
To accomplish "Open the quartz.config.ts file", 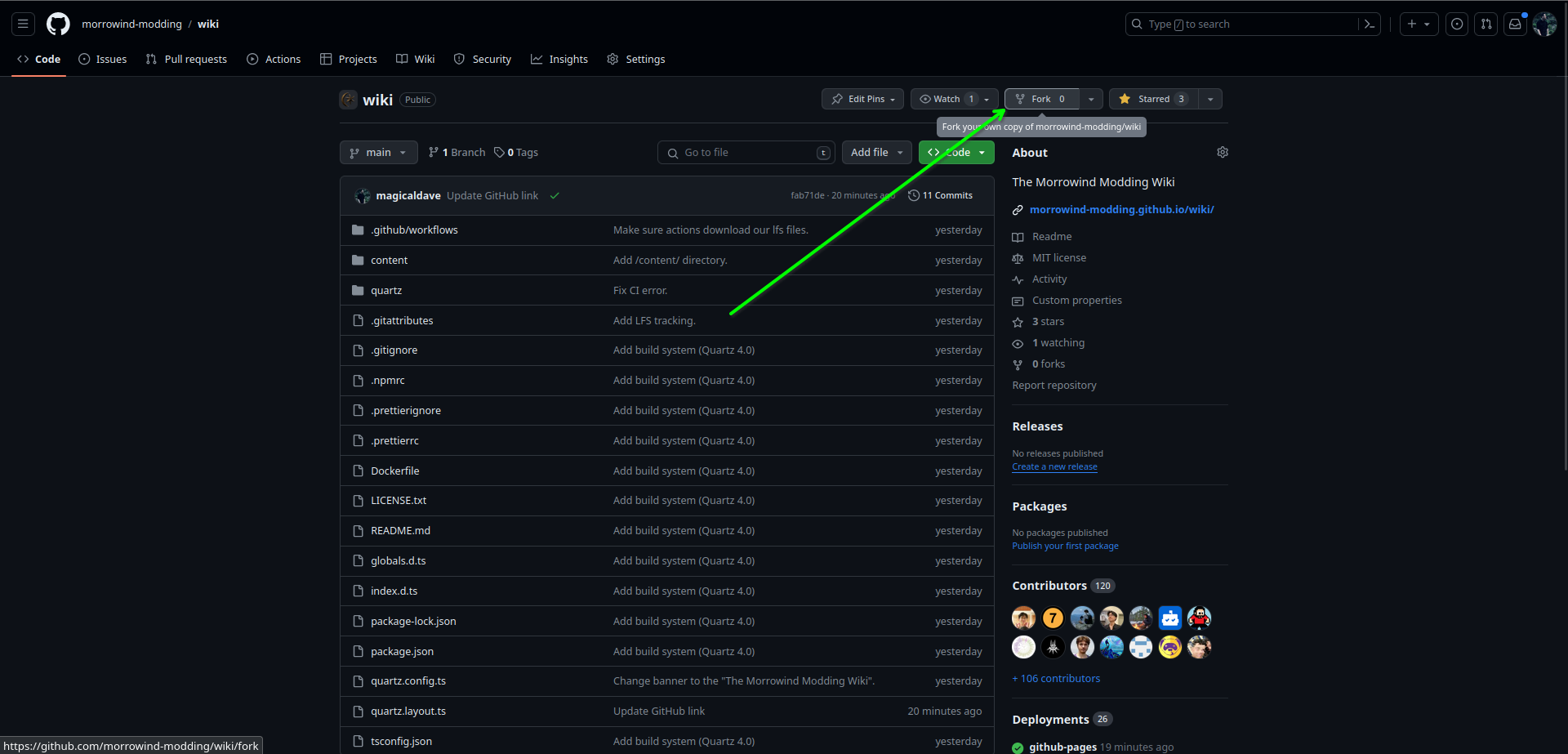I will (x=408, y=681).
